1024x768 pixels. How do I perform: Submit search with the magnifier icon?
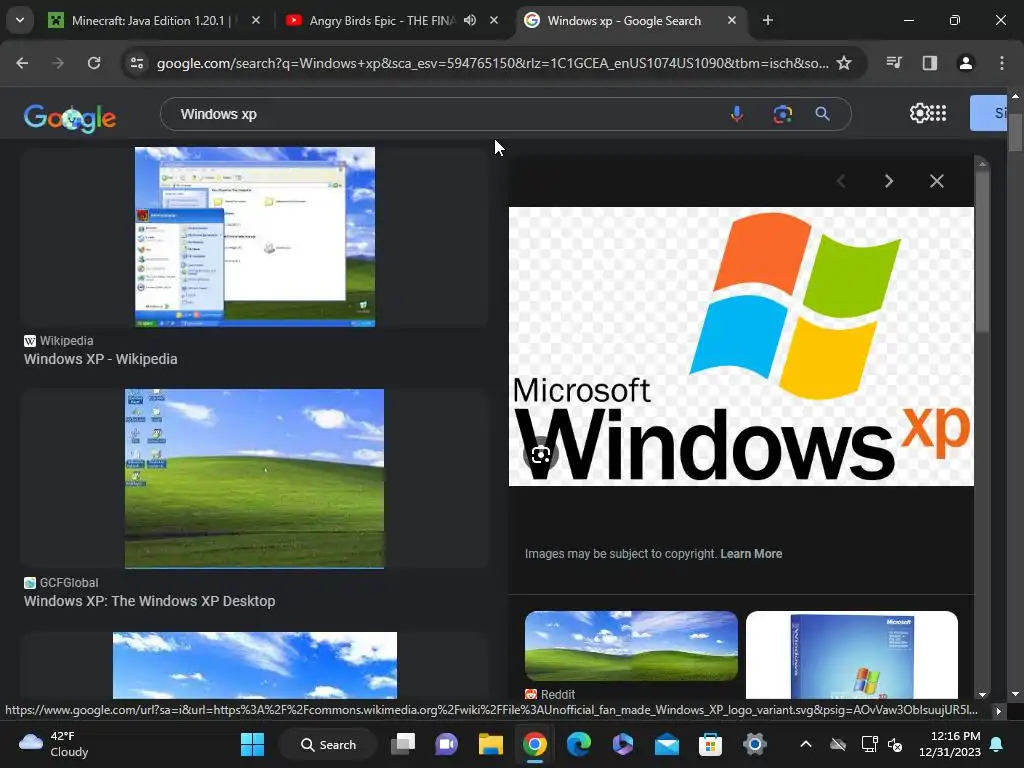[823, 114]
